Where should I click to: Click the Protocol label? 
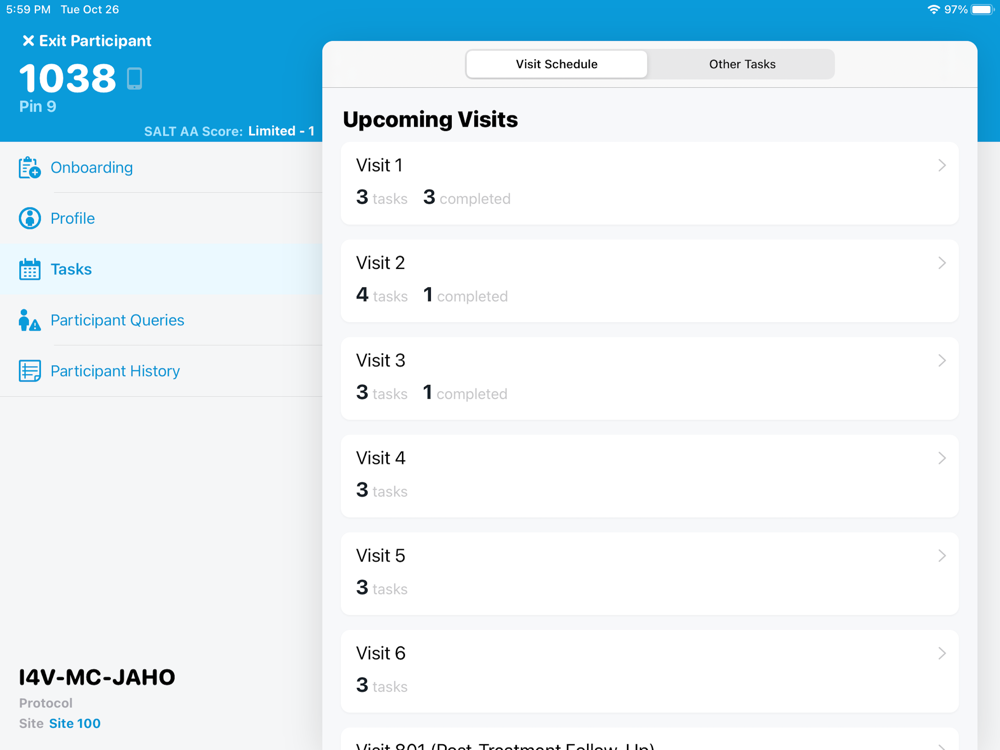(x=46, y=703)
